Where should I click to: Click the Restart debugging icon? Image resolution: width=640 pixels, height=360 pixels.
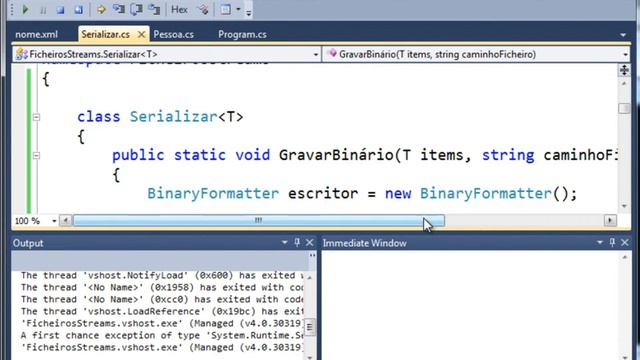pos(78,10)
